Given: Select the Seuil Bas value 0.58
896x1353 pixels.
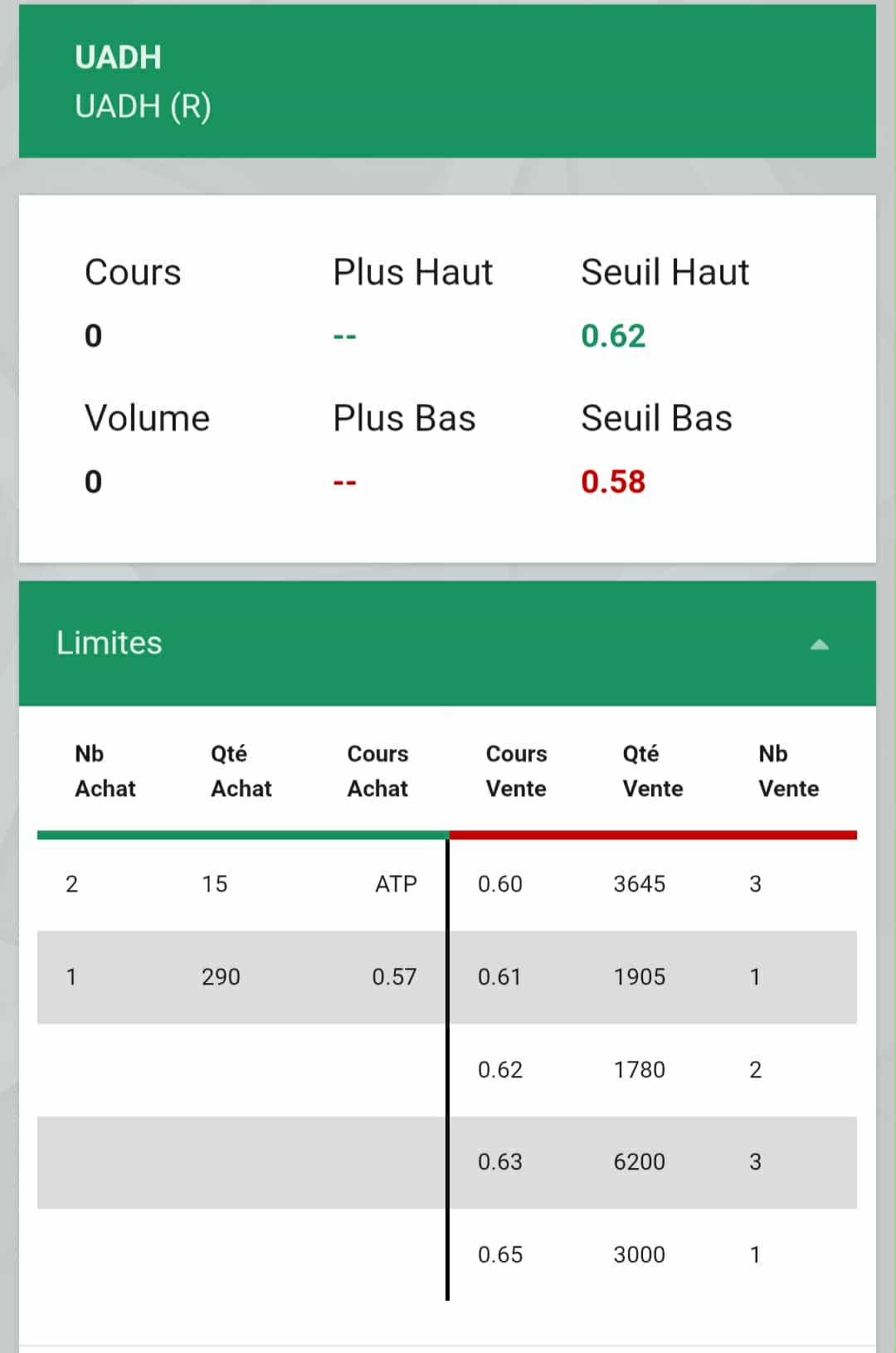Looking at the screenshot, I should coord(613,482).
